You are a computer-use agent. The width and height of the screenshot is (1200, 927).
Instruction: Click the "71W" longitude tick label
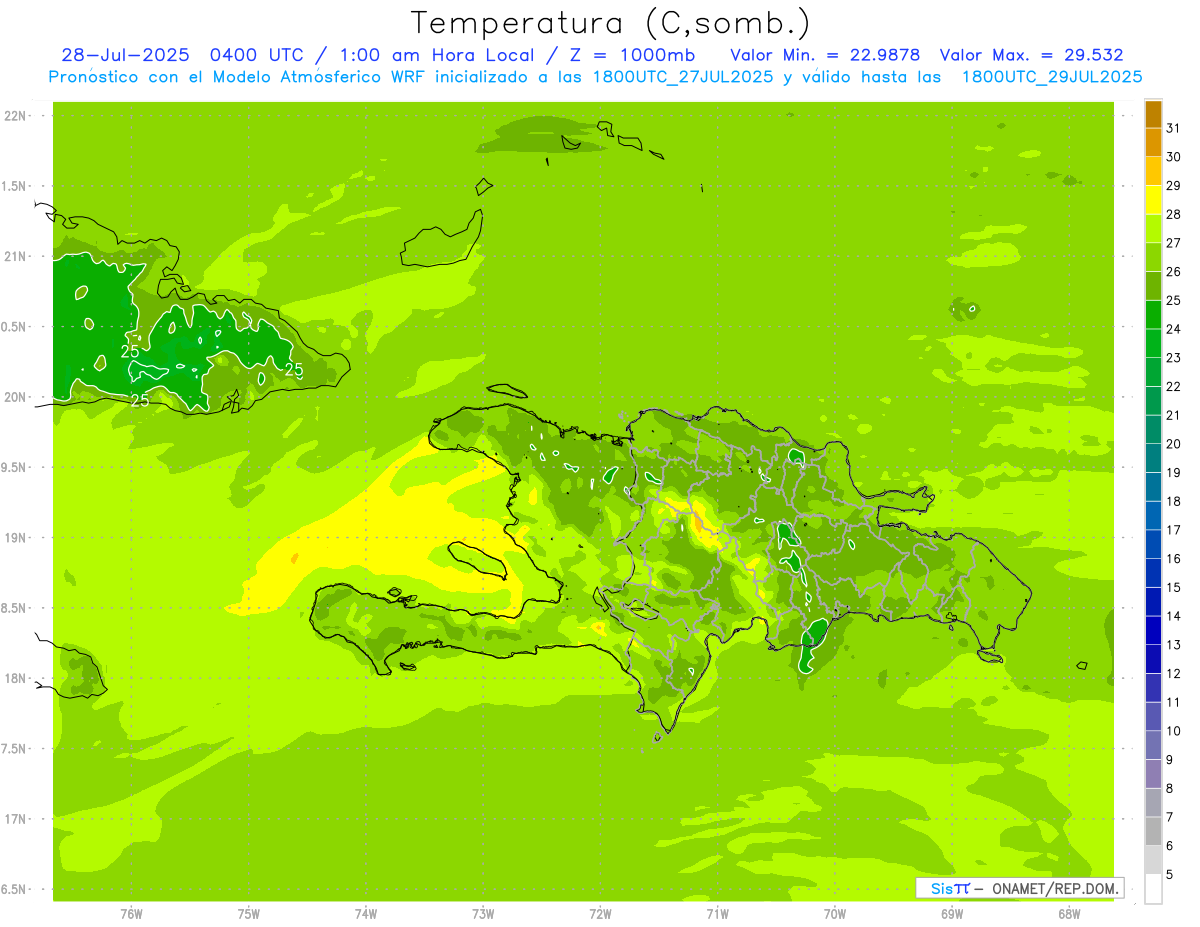(x=717, y=914)
